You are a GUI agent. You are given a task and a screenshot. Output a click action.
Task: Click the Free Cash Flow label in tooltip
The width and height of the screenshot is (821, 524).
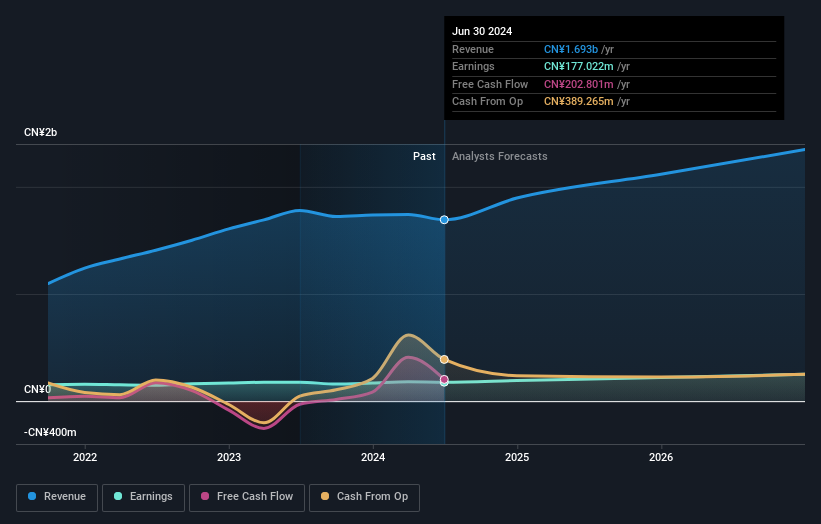(490, 84)
